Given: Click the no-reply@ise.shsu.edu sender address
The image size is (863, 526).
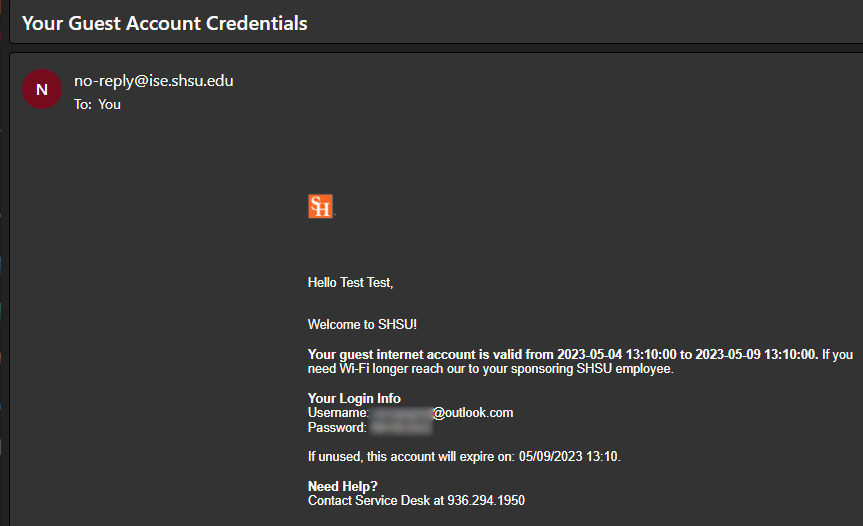Looking at the screenshot, I should click(x=154, y=81).
